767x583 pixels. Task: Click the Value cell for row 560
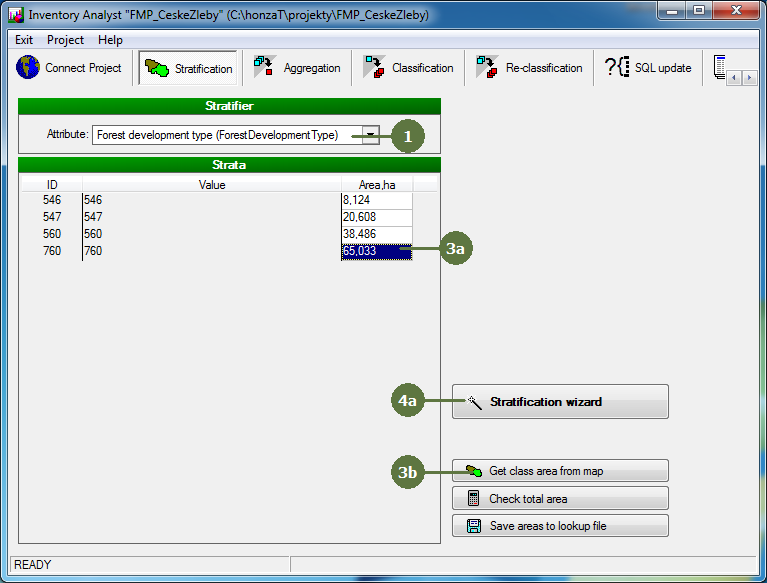tap(211, 235)
